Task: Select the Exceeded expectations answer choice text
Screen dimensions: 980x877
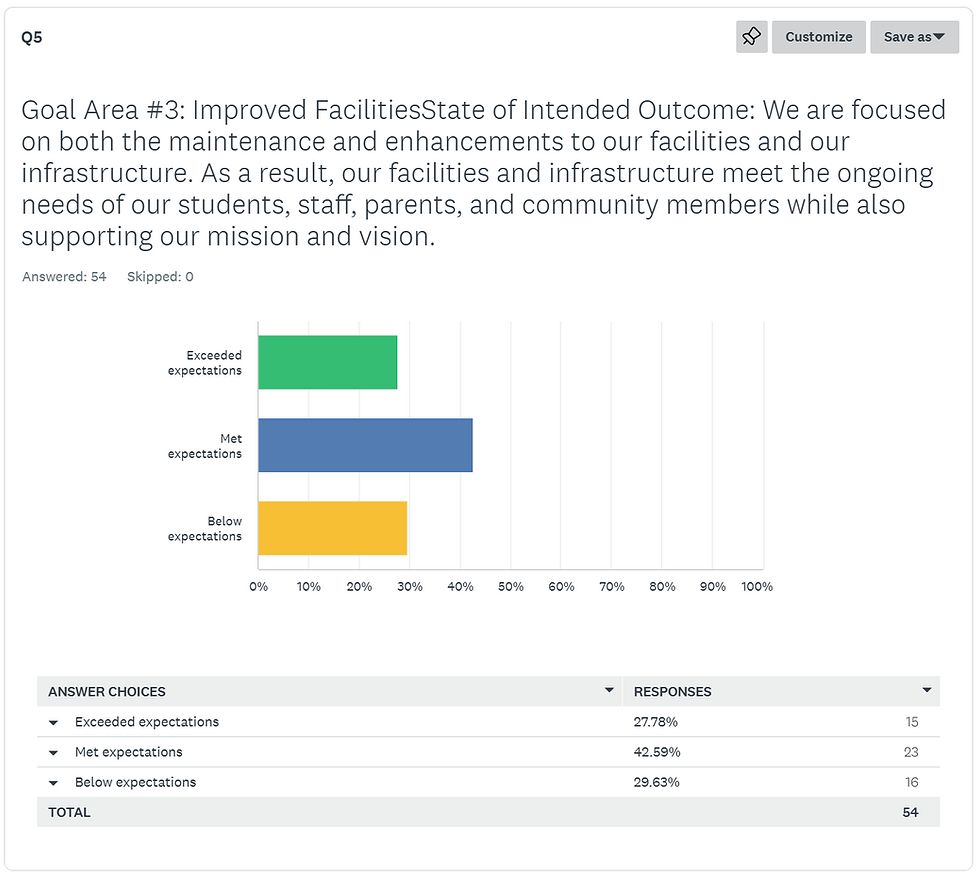Action: pos(147,722)
